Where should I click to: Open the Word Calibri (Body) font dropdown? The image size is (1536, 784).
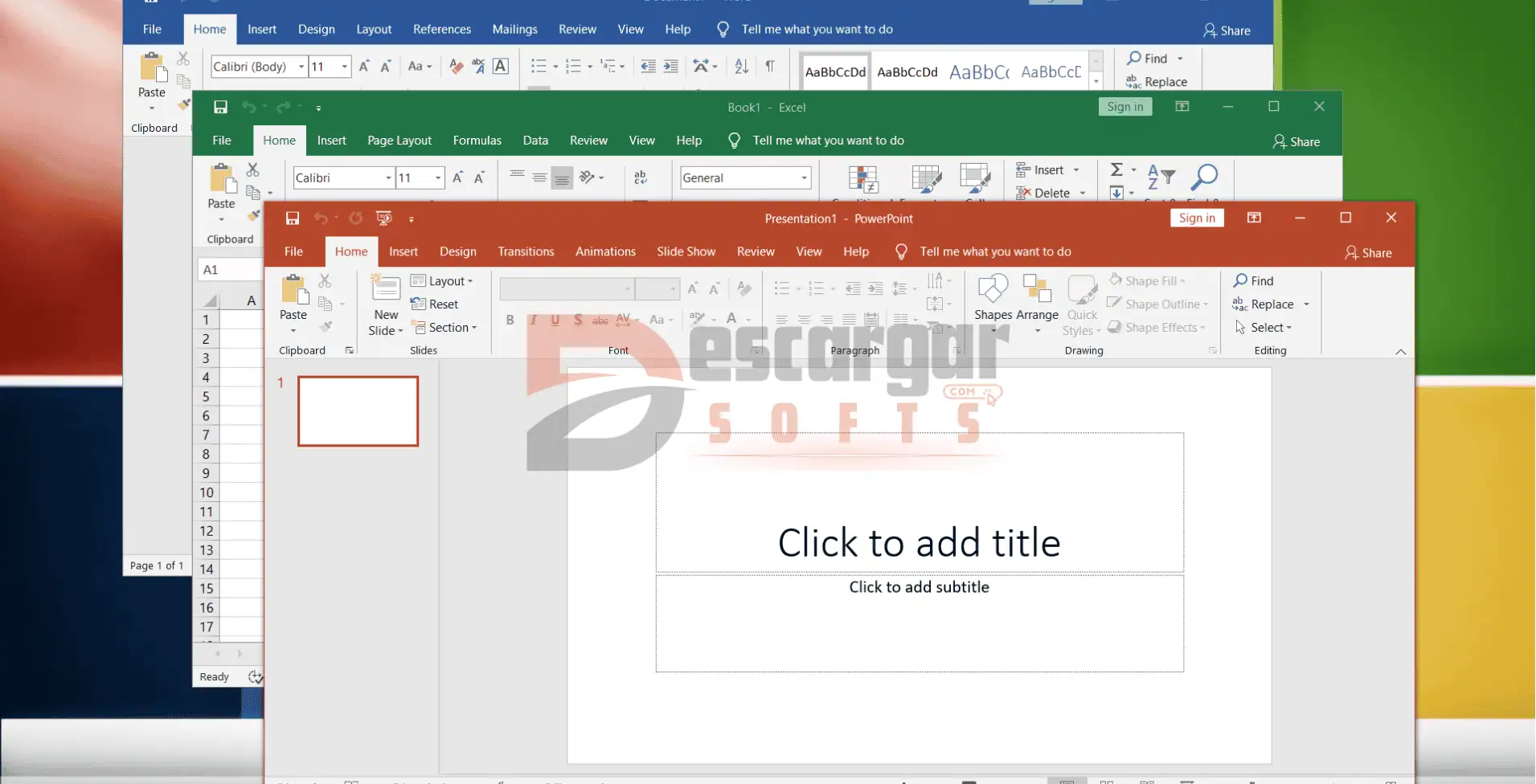coord(301,67)
